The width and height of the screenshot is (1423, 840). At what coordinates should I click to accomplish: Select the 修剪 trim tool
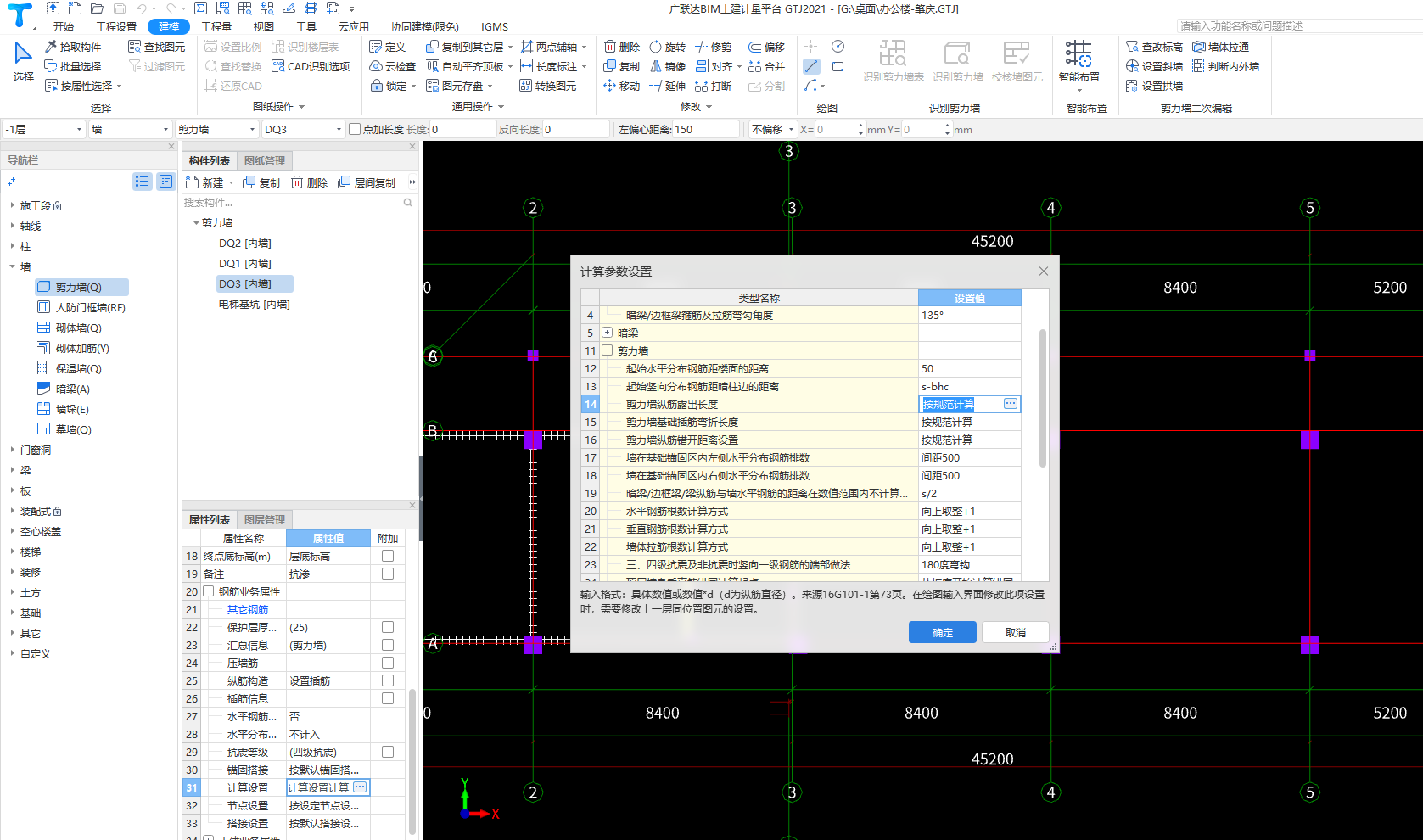(714, 47)
